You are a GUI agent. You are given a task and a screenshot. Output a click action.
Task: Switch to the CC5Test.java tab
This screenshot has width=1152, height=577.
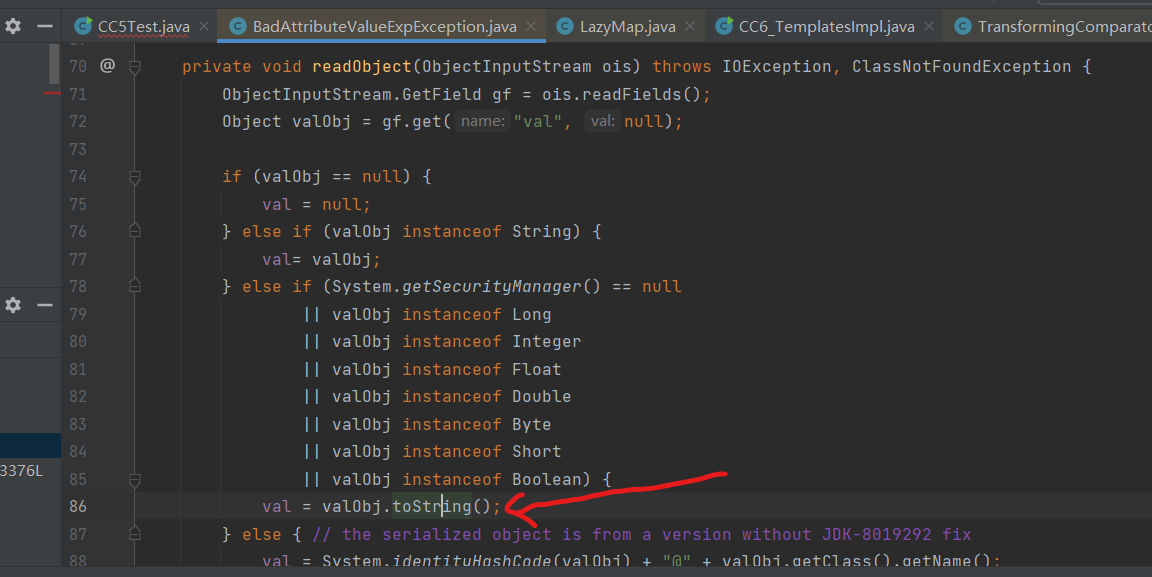click(143, 27)
